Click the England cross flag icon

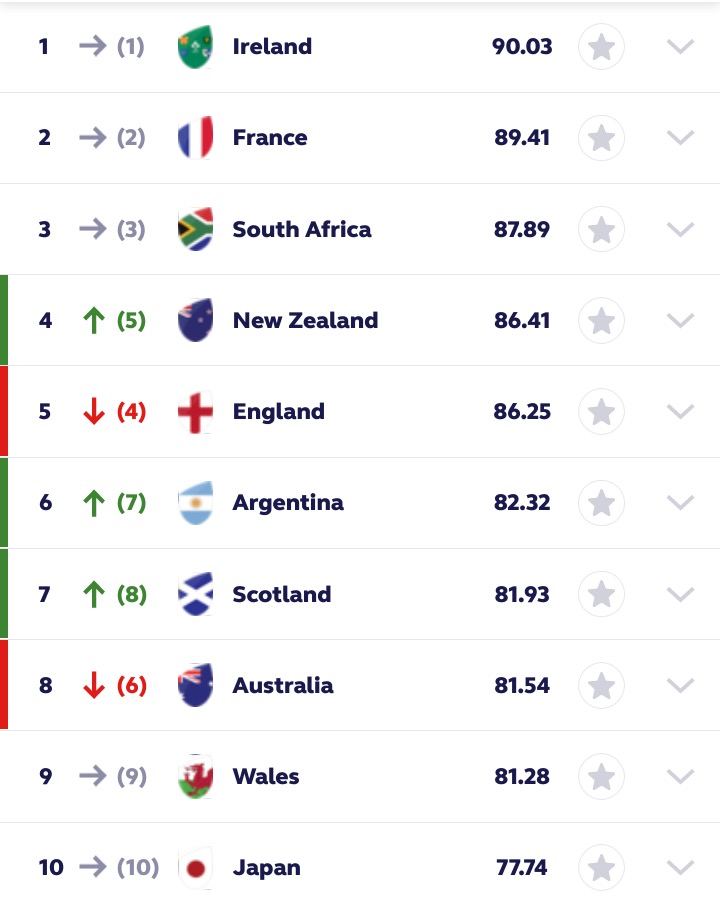195,412
